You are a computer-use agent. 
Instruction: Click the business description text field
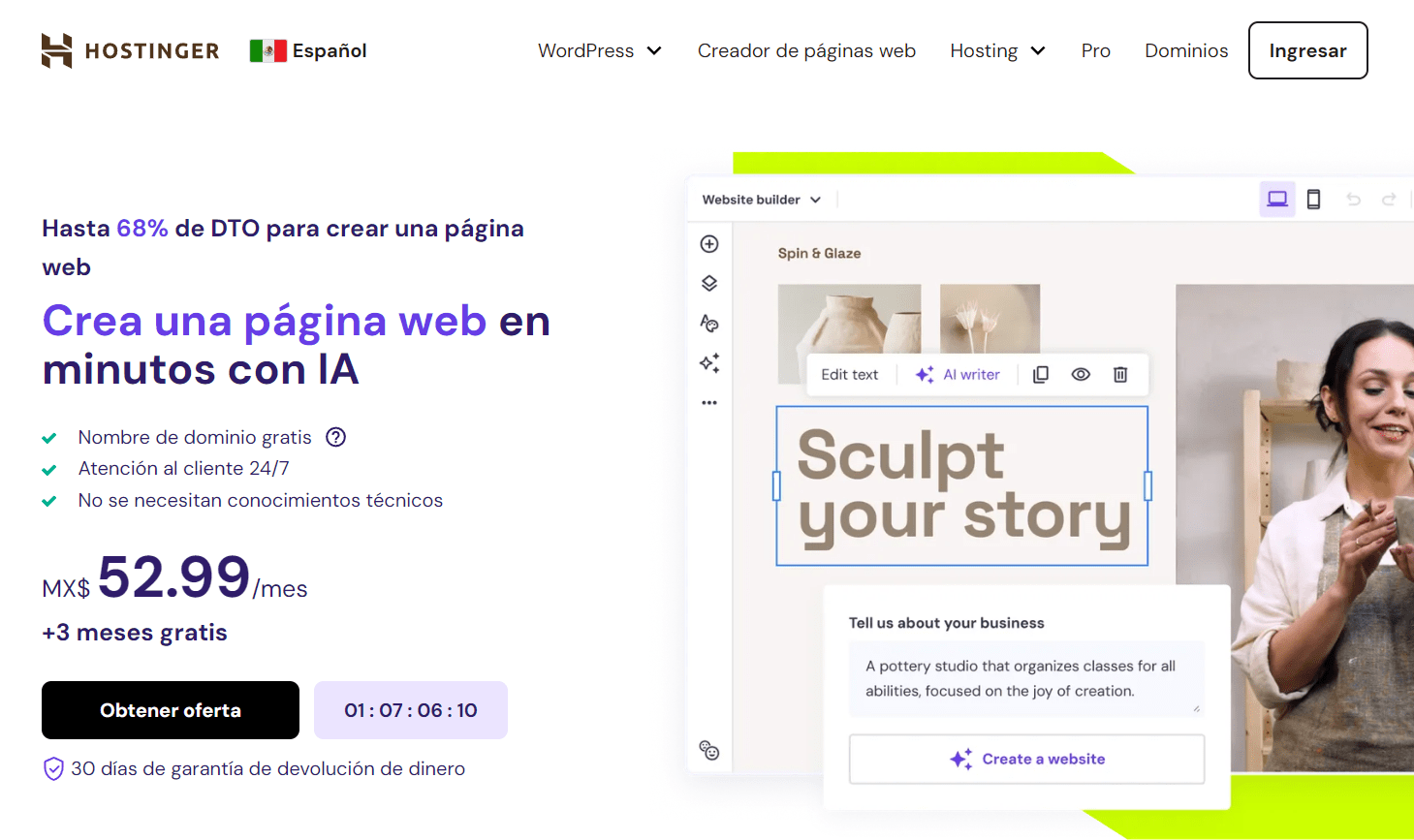[x=1026, y=678]
